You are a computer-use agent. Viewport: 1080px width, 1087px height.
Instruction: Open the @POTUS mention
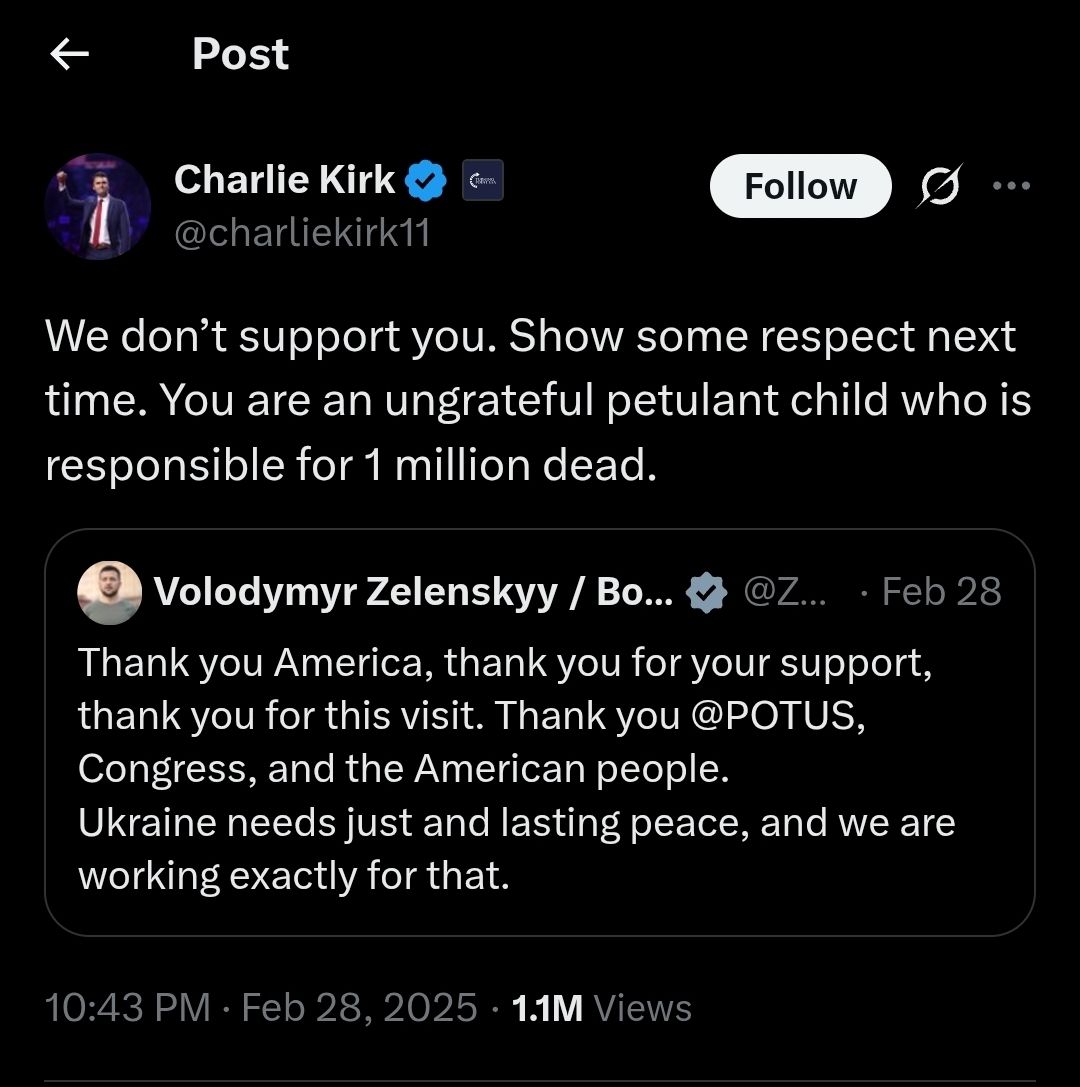click(775, 715)
